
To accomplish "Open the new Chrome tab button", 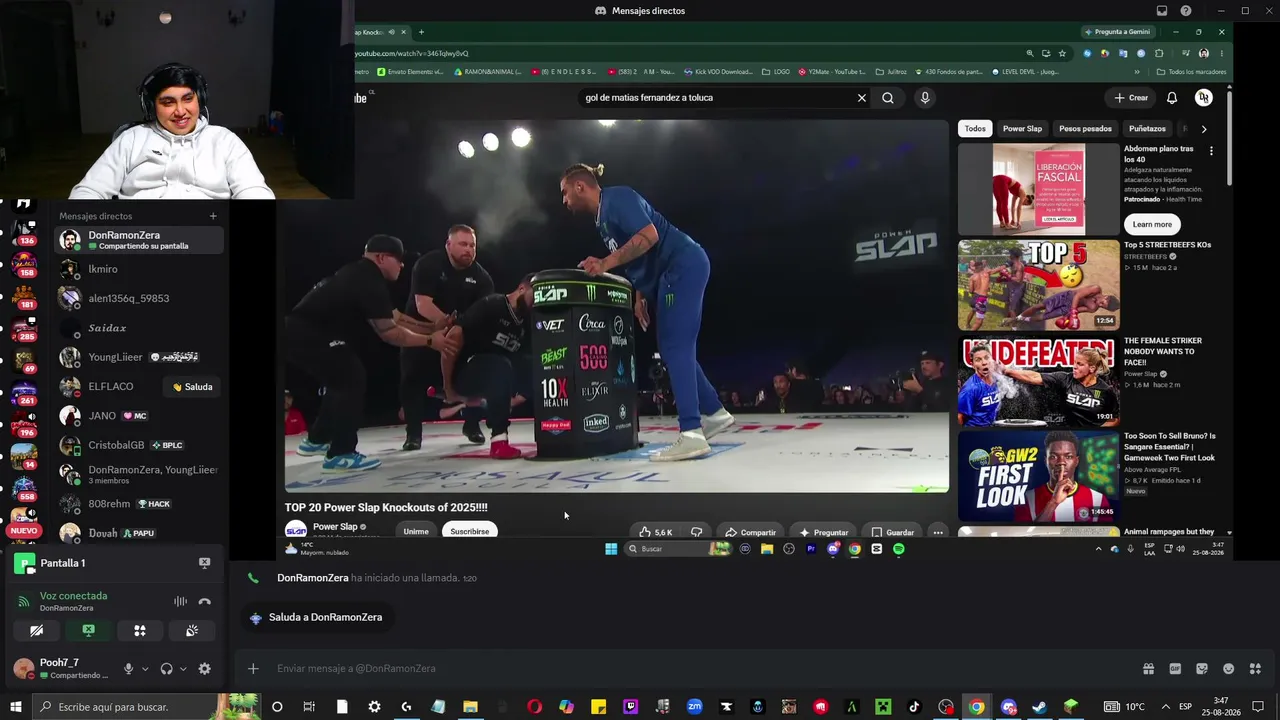I will click(421, 32).
